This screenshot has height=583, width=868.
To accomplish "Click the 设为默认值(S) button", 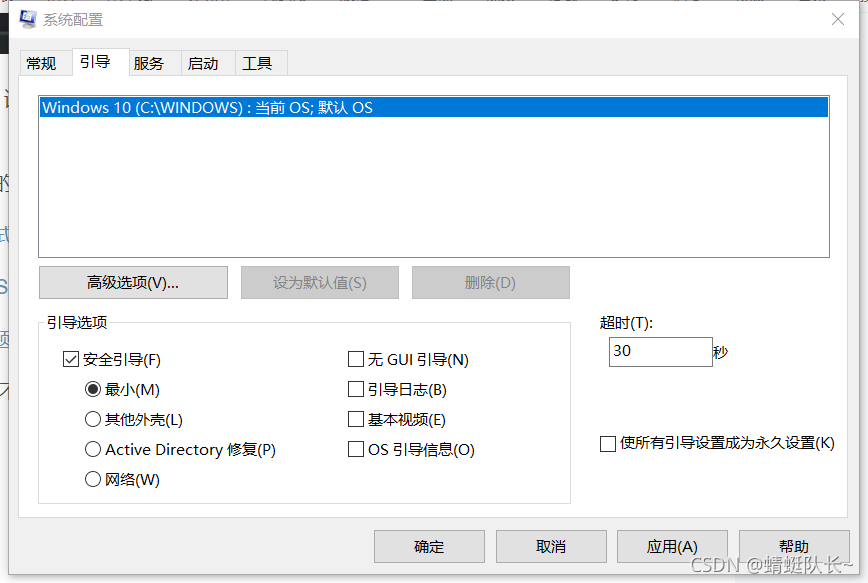I will coord(320,283).
